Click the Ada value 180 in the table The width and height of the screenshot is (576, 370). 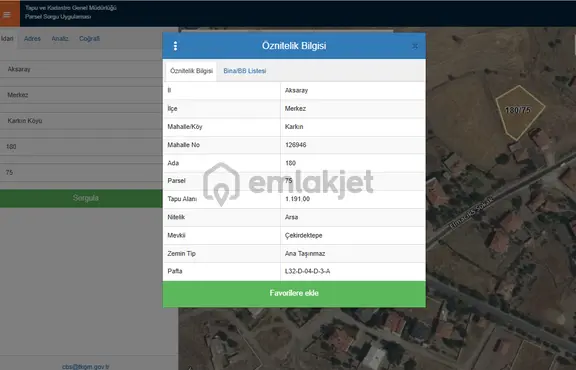(x=290, y=163)
